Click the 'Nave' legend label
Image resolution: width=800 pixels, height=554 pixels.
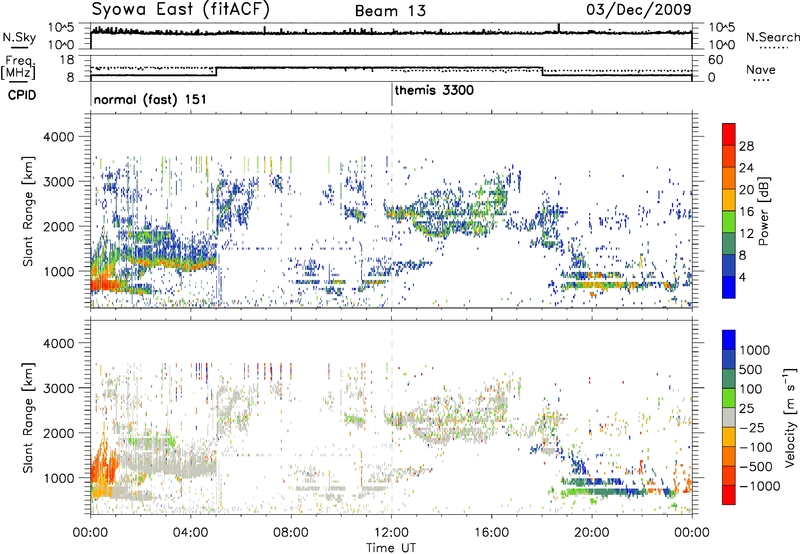tap(761, 70)
